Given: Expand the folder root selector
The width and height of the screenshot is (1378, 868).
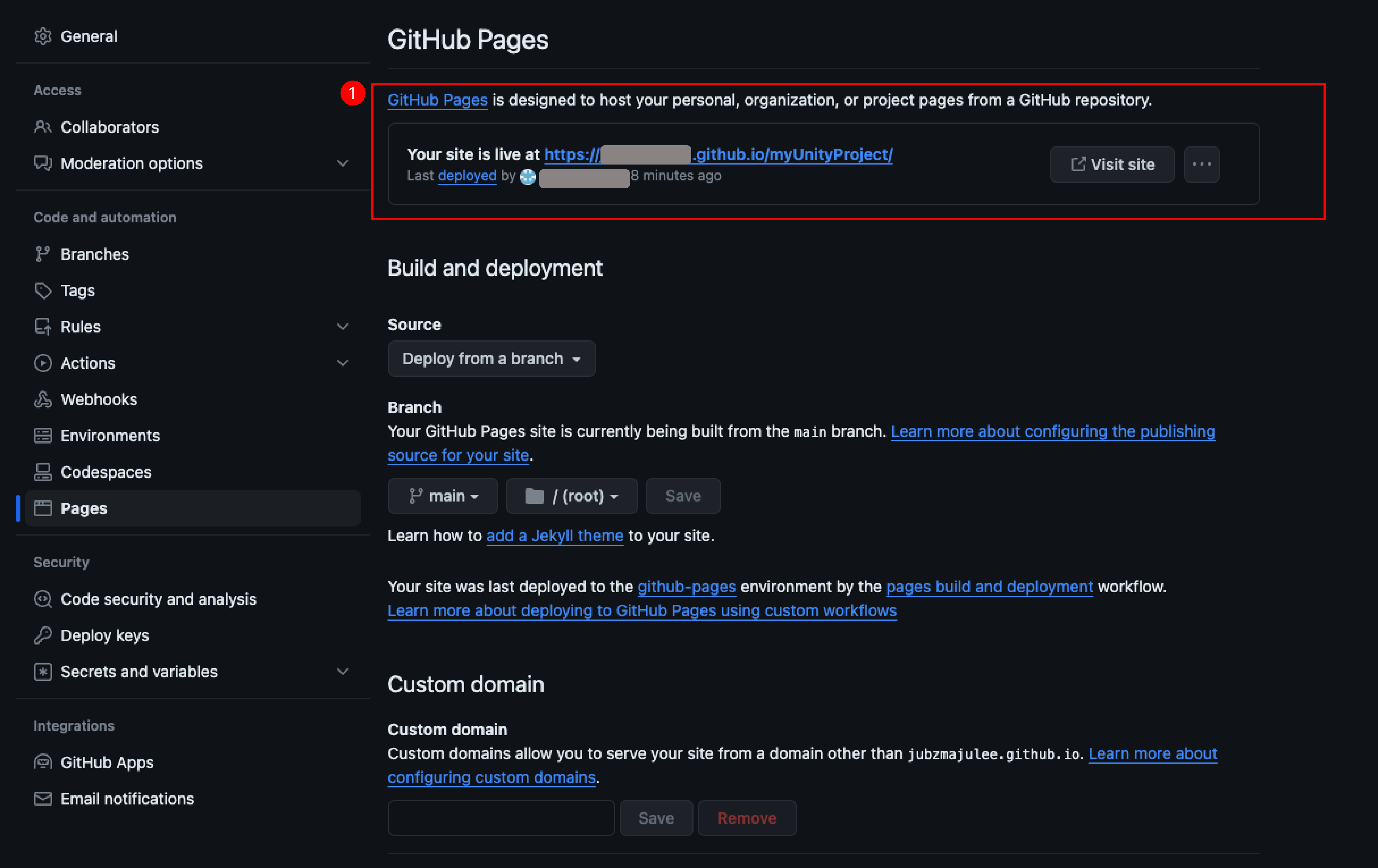Looking at the screenshot, I should (x=570, y=495).
